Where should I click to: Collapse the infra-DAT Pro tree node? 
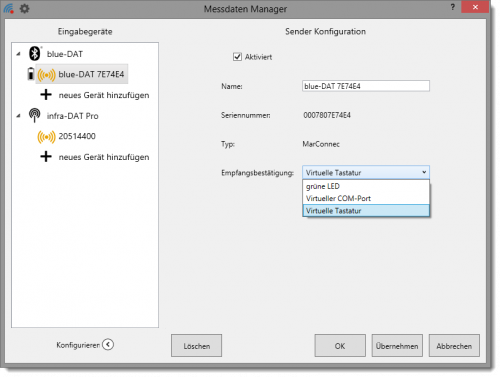pyautogui.click(x=19, y=116)
